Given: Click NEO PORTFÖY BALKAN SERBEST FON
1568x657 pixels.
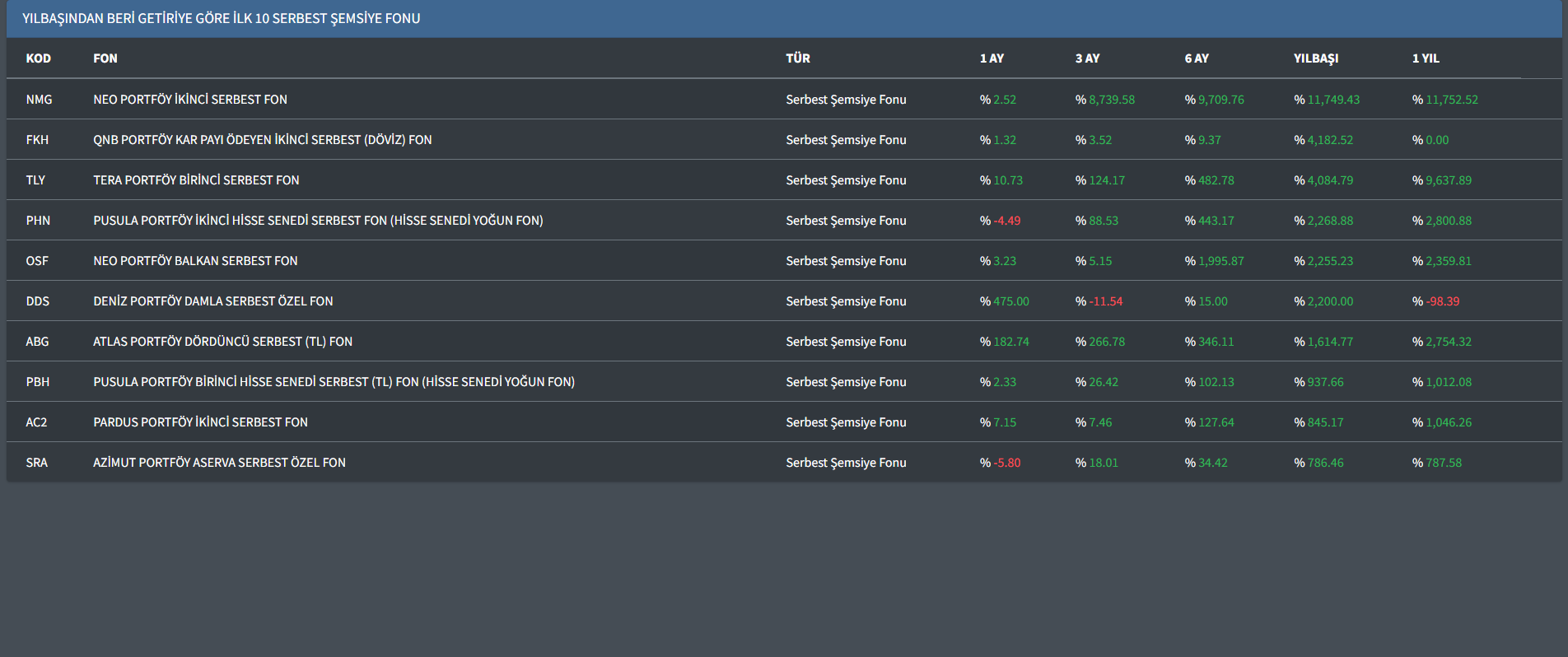Looking at the screenshot, I should point(195,261).
